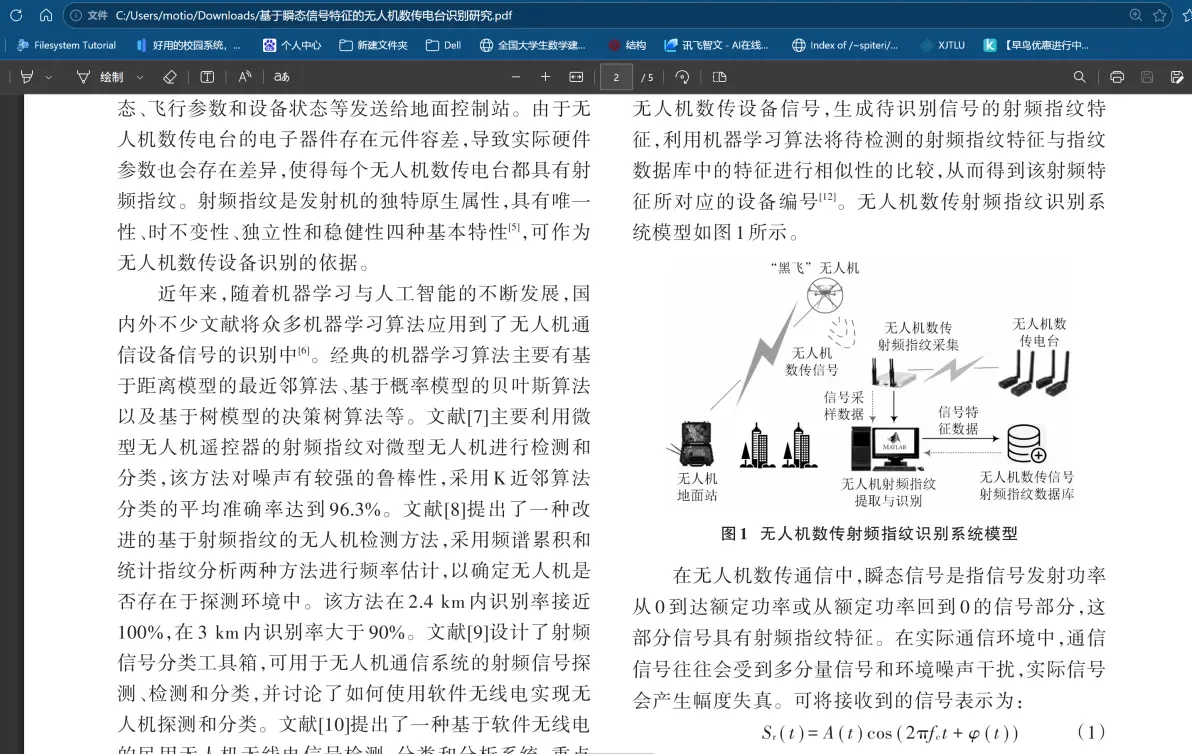Expand the highlighter color options dropdown

click(x=49, y=77)
